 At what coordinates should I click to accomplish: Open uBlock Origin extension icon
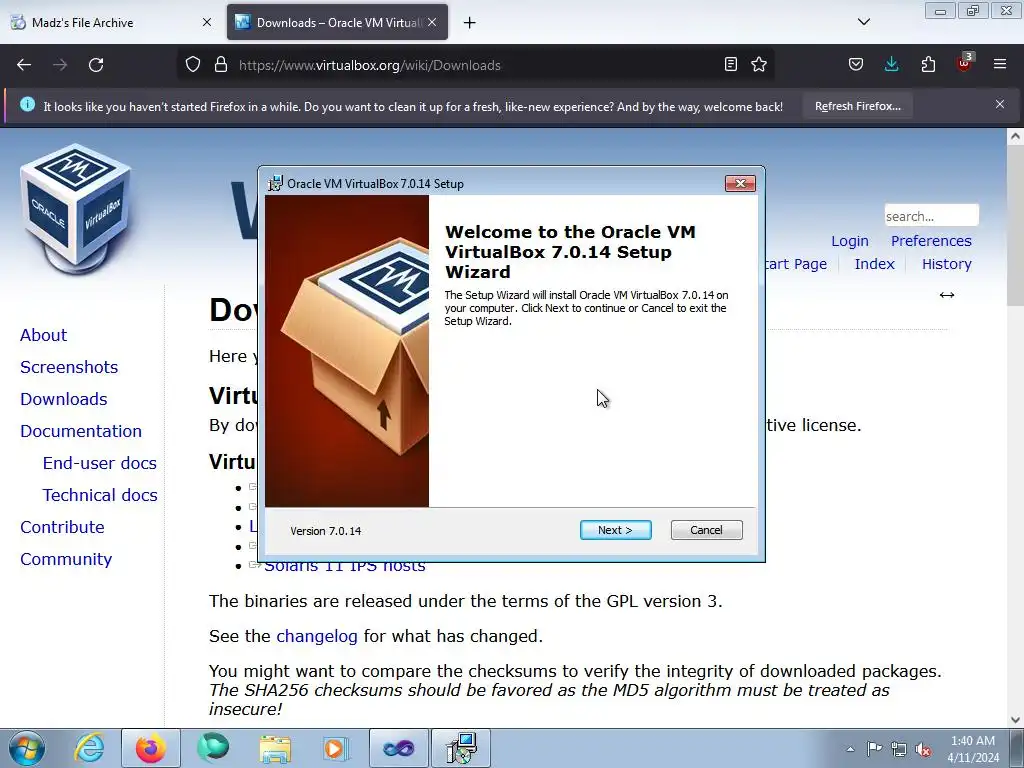pos(965,63)
